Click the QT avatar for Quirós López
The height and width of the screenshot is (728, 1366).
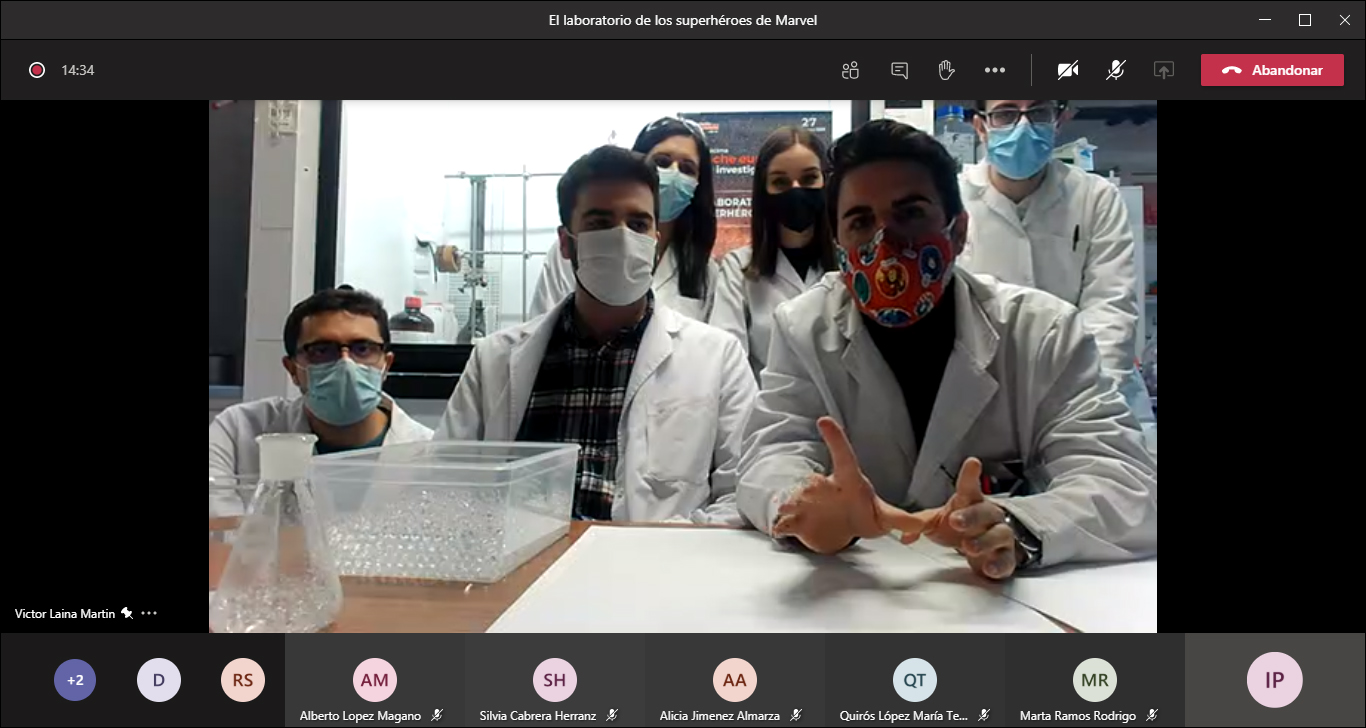915,680
